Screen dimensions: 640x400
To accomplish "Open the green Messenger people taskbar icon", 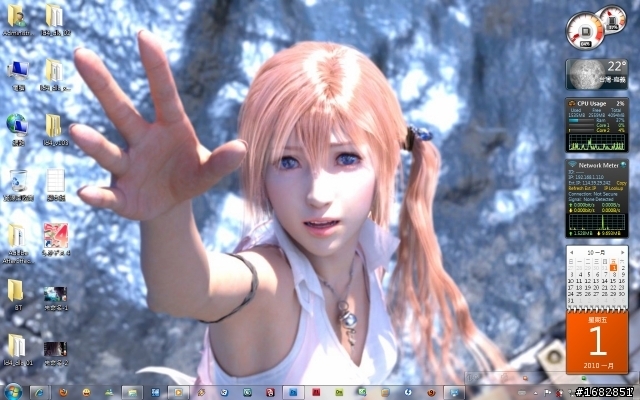I will (109, 392).
